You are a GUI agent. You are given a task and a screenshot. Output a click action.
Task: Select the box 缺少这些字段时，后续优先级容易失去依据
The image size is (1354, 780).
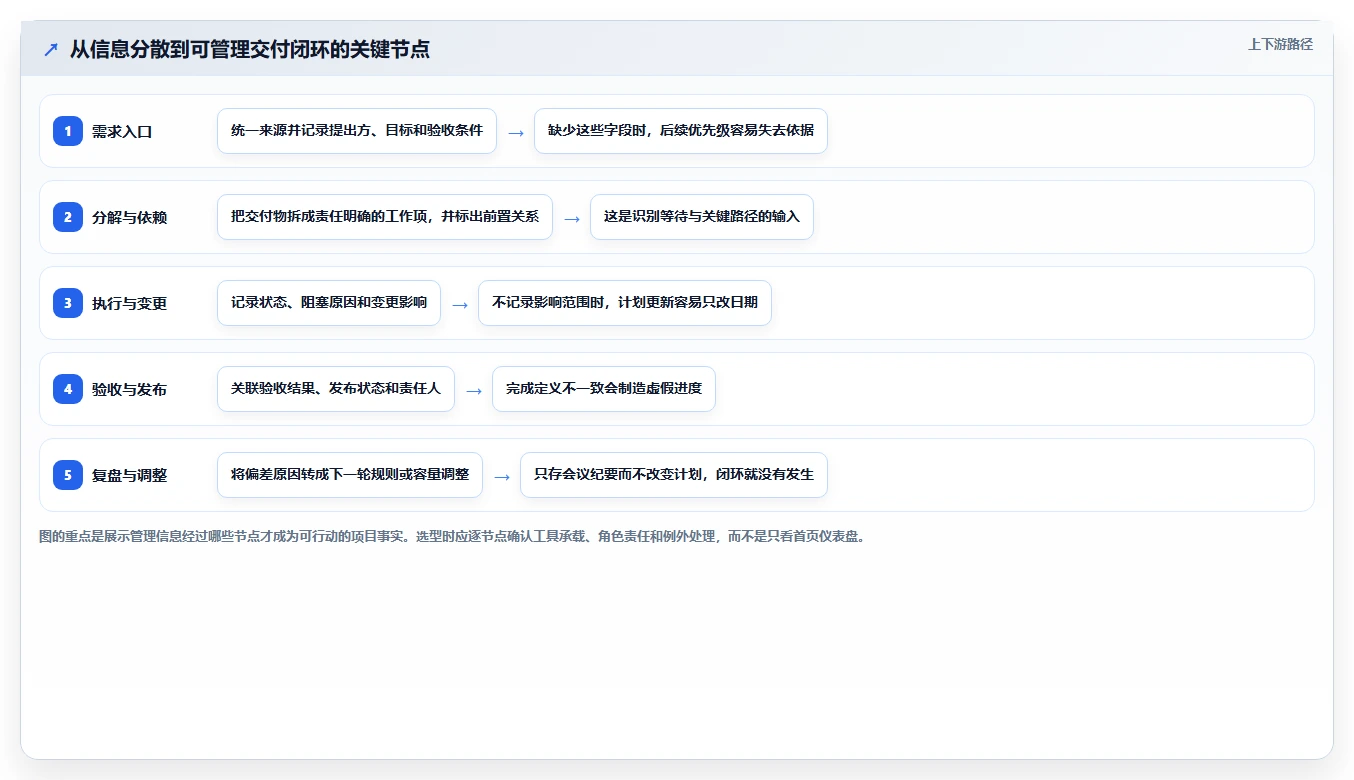681,131
